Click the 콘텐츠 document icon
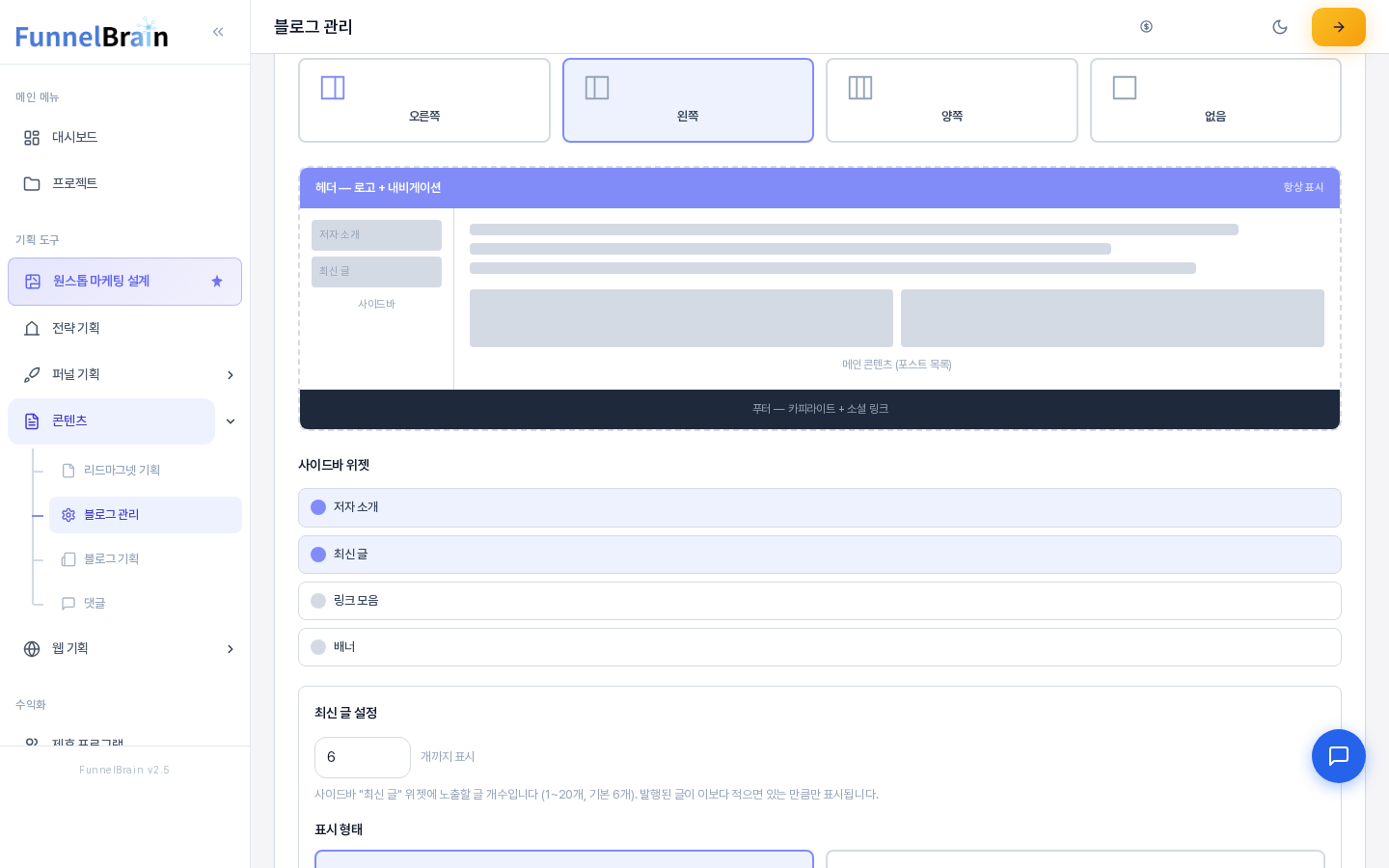Viewport: 1389px width, 868px height. (32, 421)
